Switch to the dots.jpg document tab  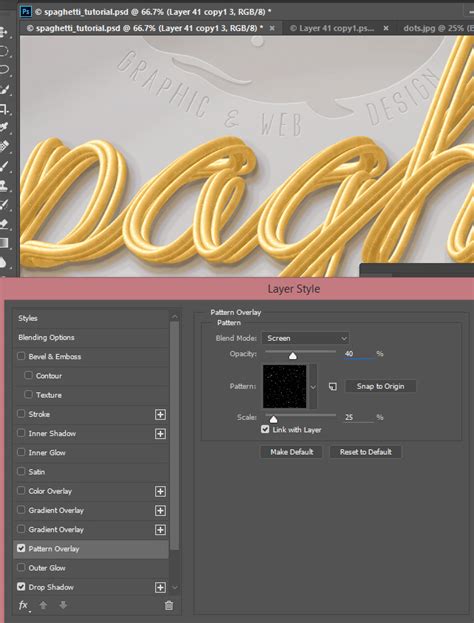(437, 28)
